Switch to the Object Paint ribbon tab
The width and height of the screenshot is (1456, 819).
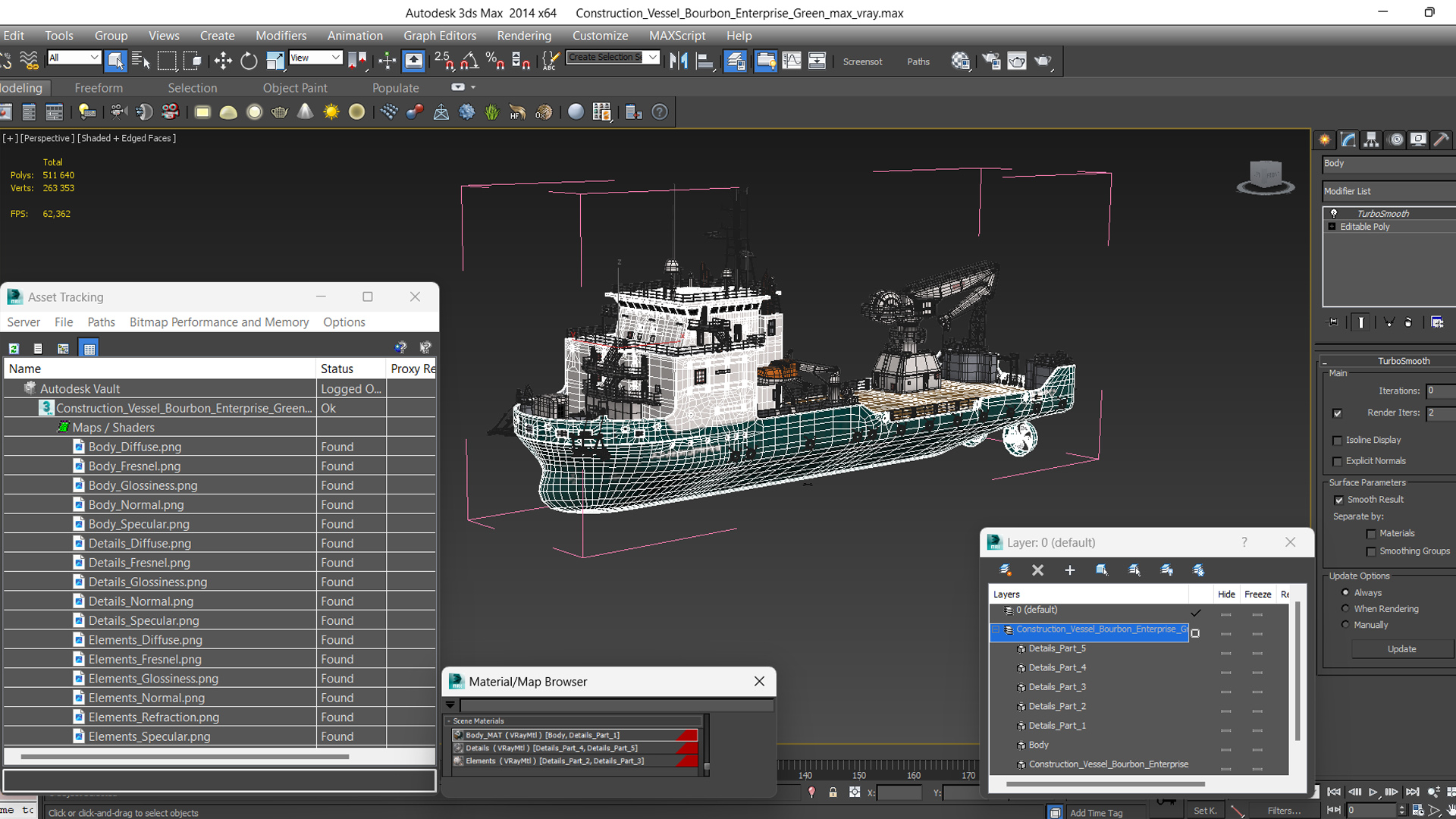[295, 88]
